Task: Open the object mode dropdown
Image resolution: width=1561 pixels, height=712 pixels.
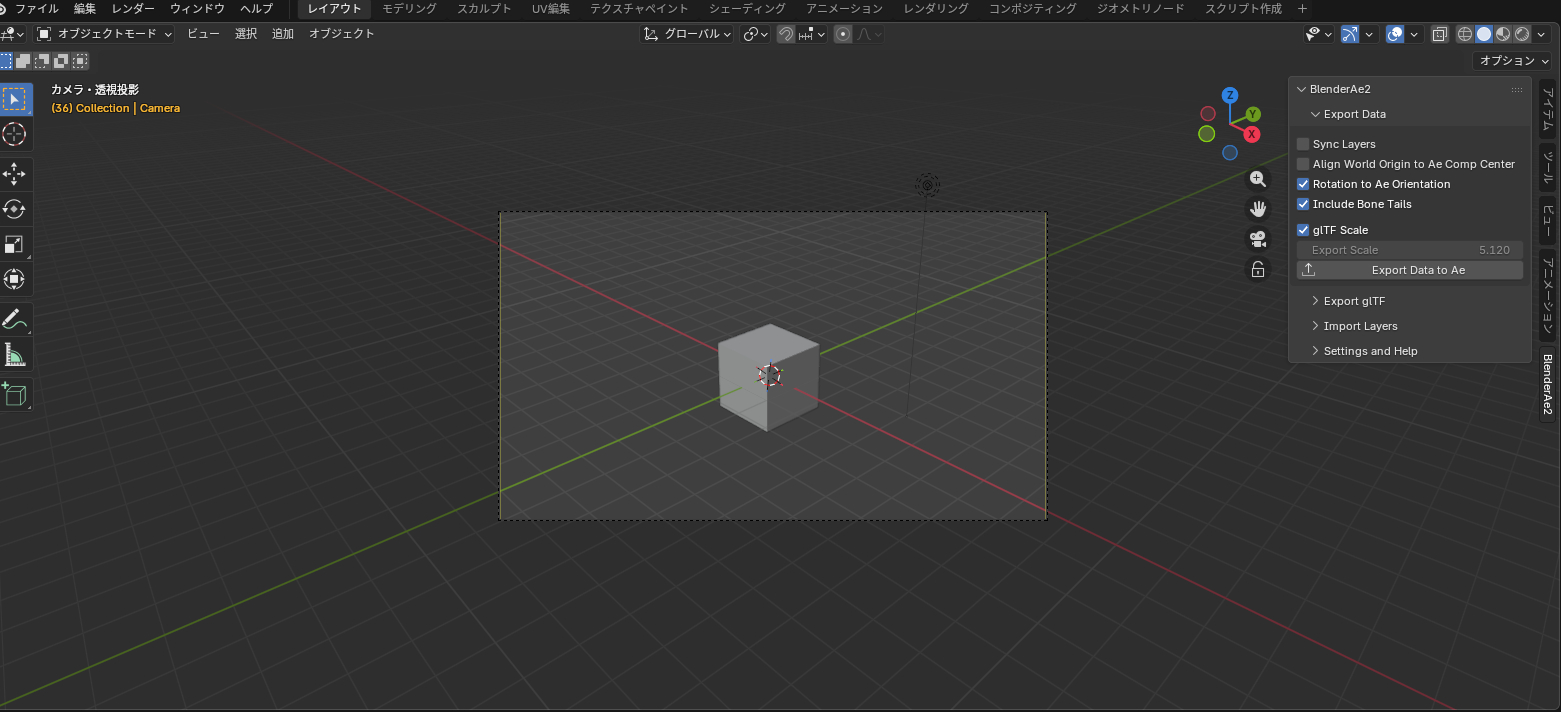Action: [105, 34]
